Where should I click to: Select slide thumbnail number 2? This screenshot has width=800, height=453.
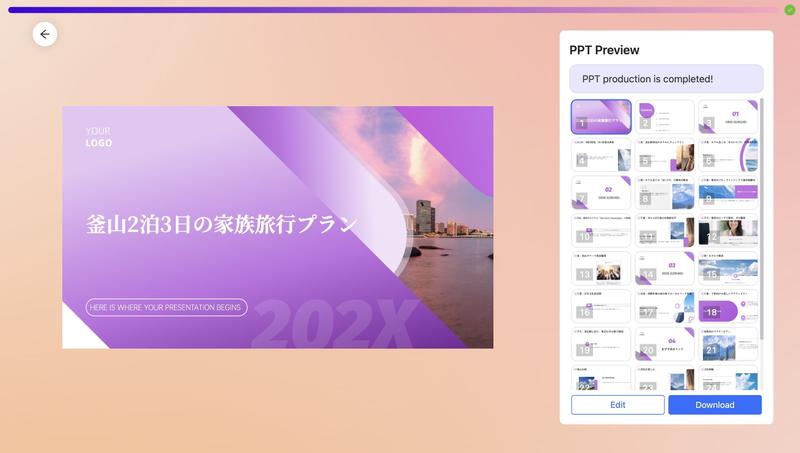tap(665, 116)
